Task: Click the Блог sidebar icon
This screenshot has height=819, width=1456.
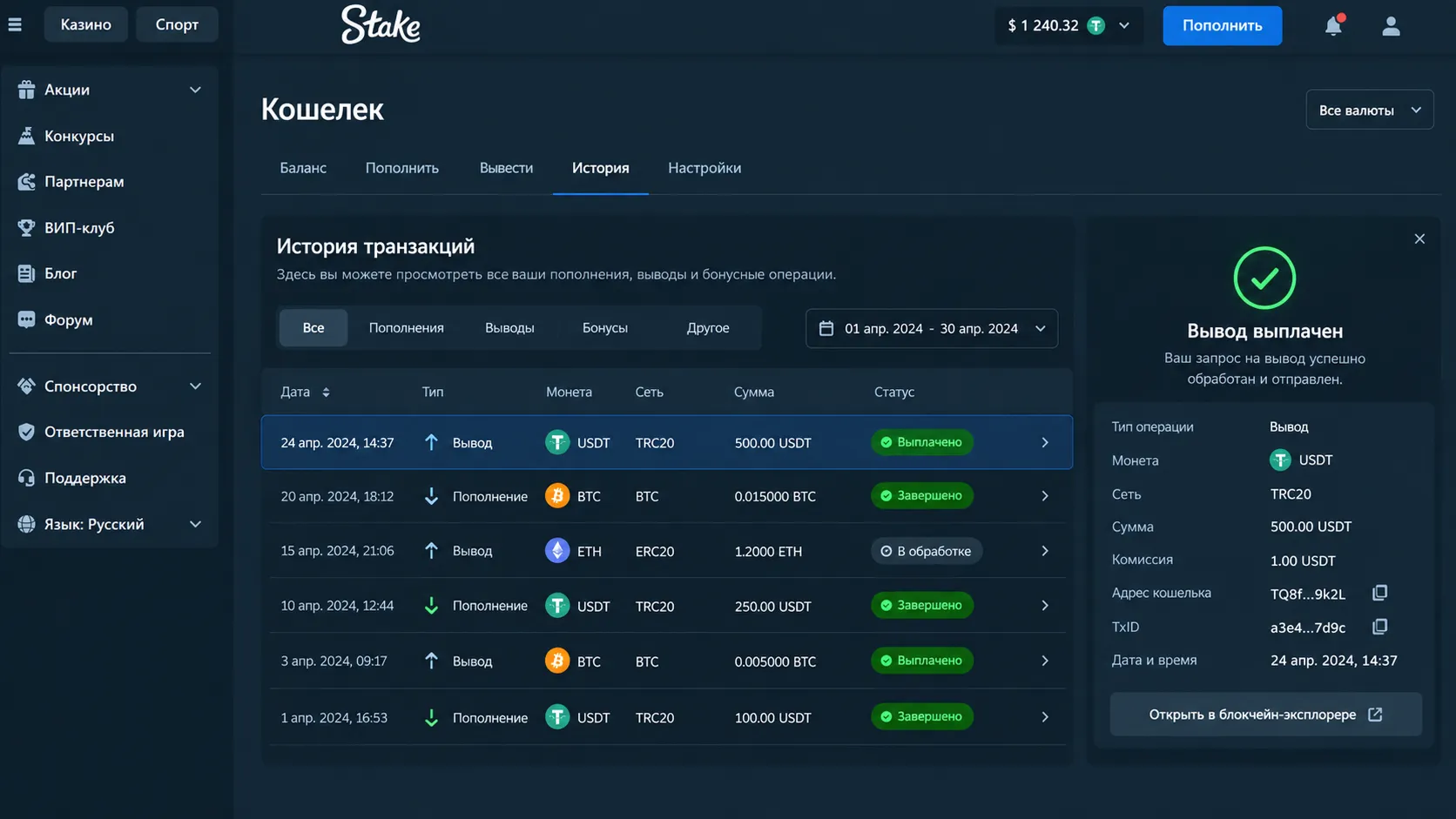Action: click(26, 273)
